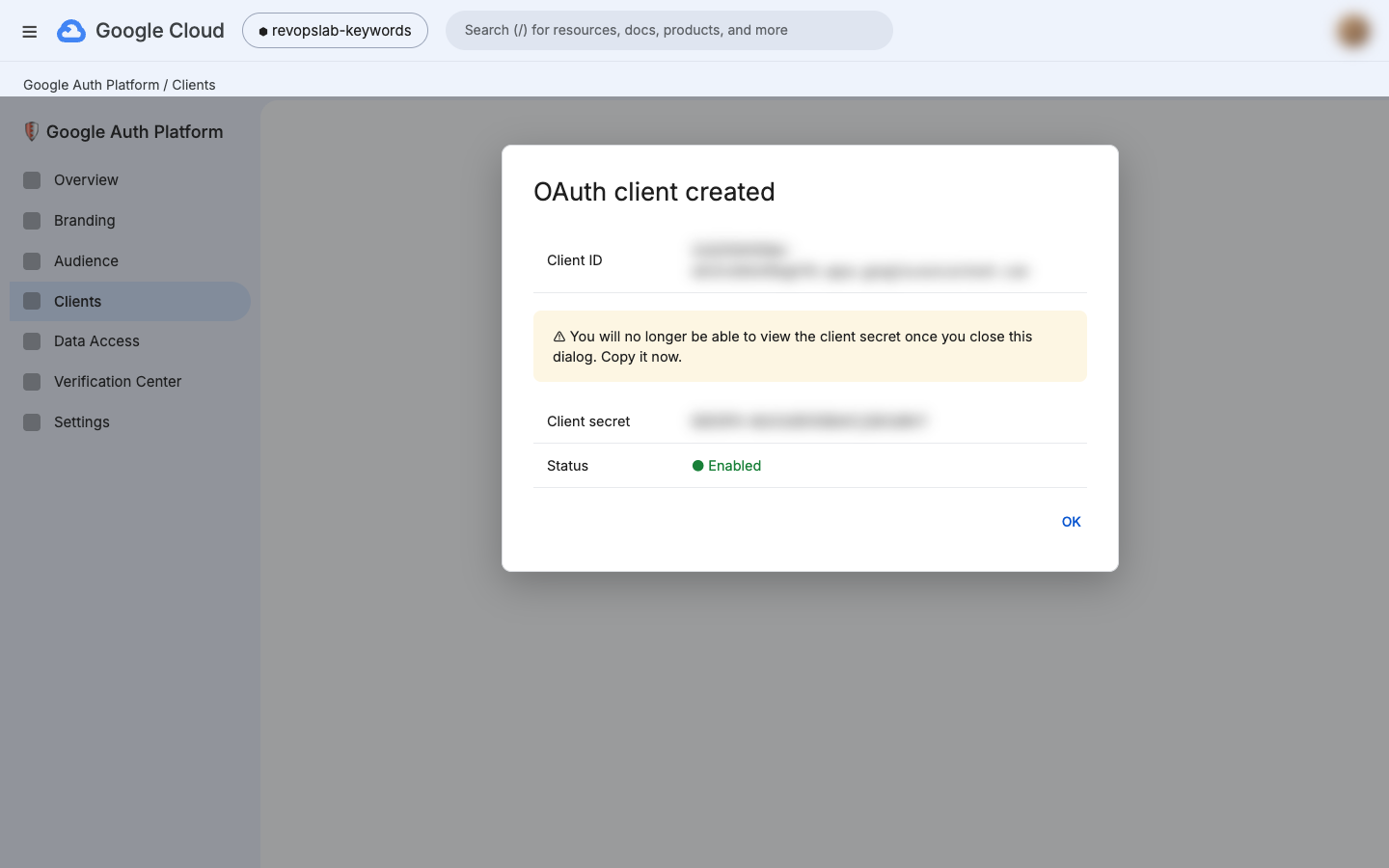Screen dimensions: 1389x868
Task: Click the 'Client secret' label
Action: tap(588, 421)
